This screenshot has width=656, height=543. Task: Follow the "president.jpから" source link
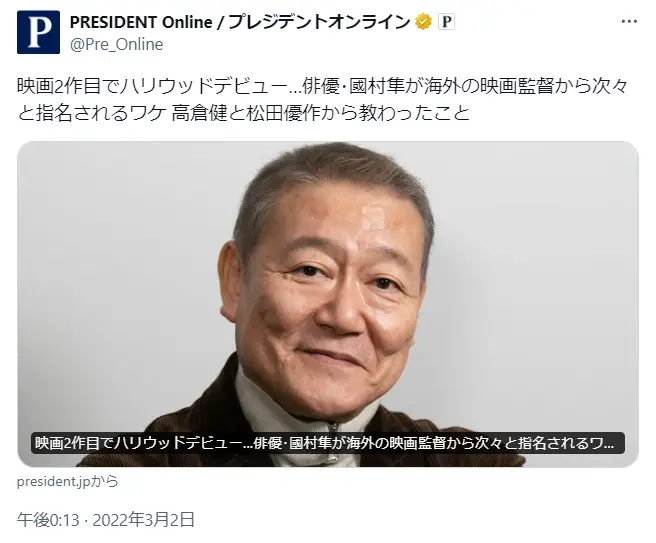point(67,482)
